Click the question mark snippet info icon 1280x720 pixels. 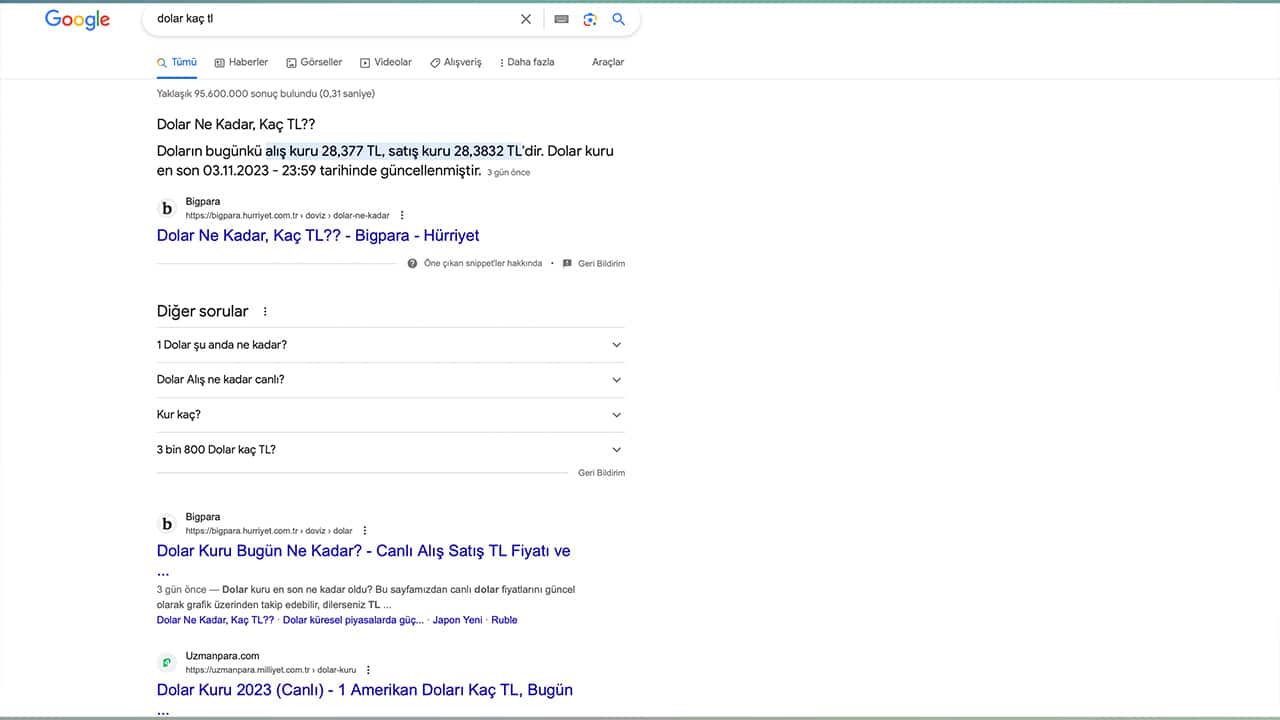(412, 263)
